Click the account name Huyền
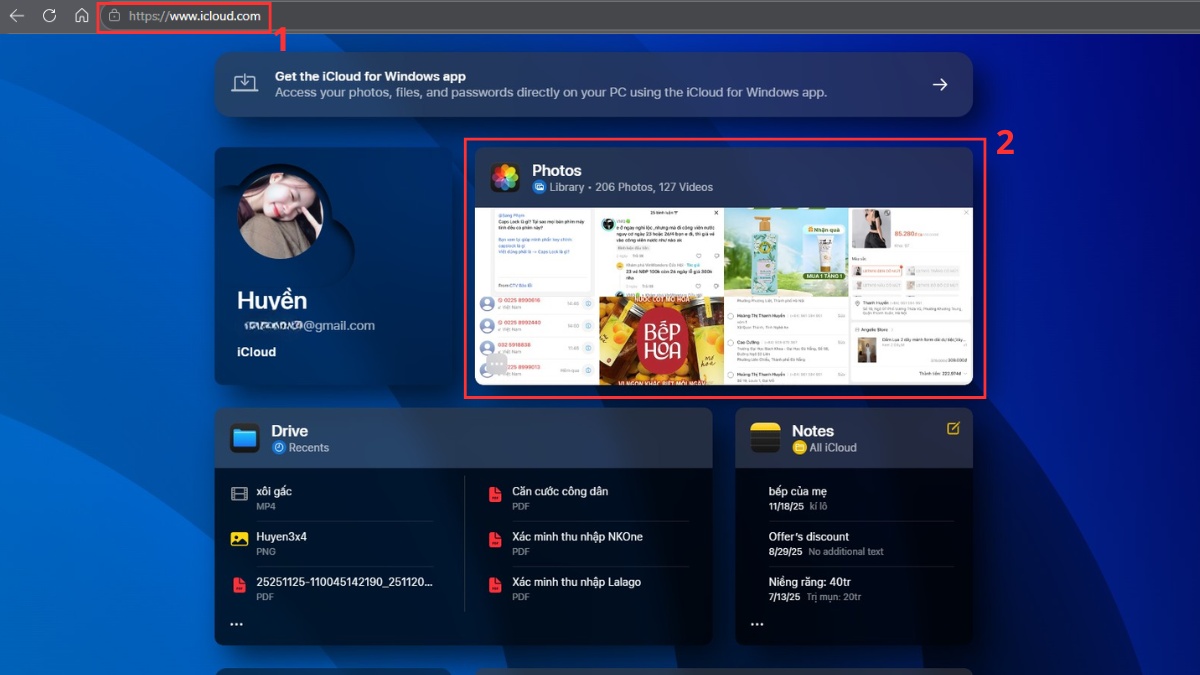This screenshot has width=1200, height=675. pos(272,300)
